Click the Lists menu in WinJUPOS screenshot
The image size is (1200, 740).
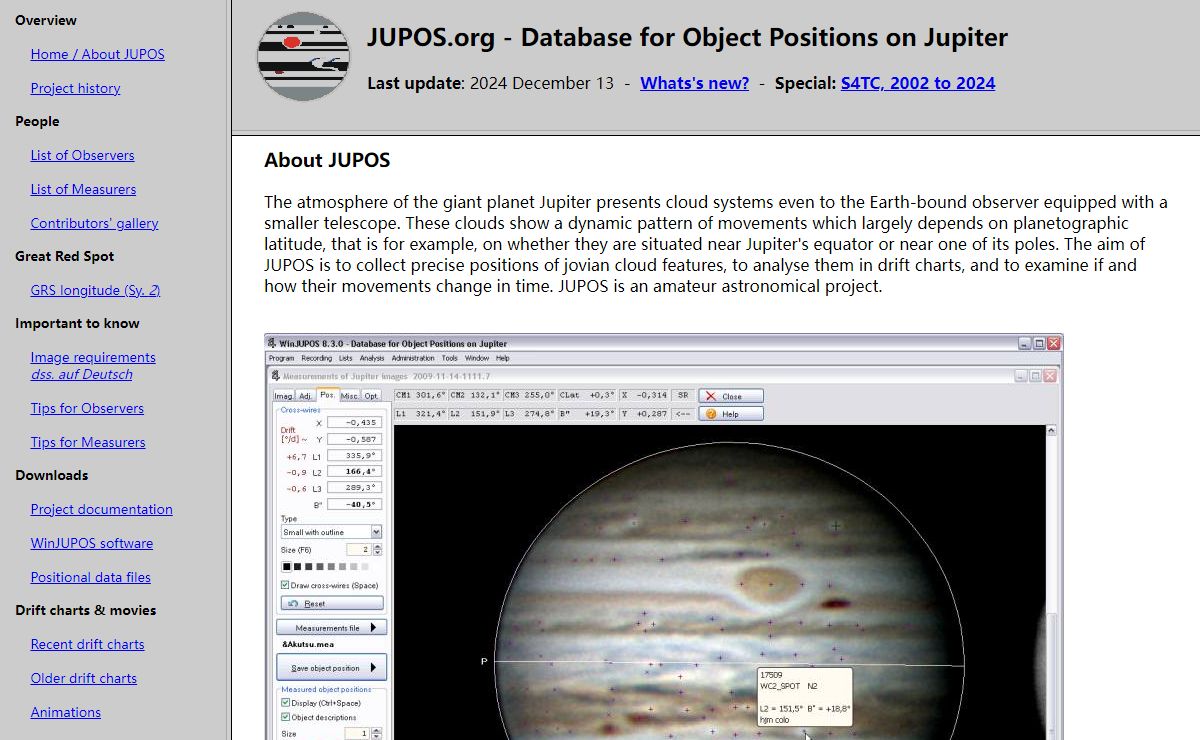click(346, 358)
